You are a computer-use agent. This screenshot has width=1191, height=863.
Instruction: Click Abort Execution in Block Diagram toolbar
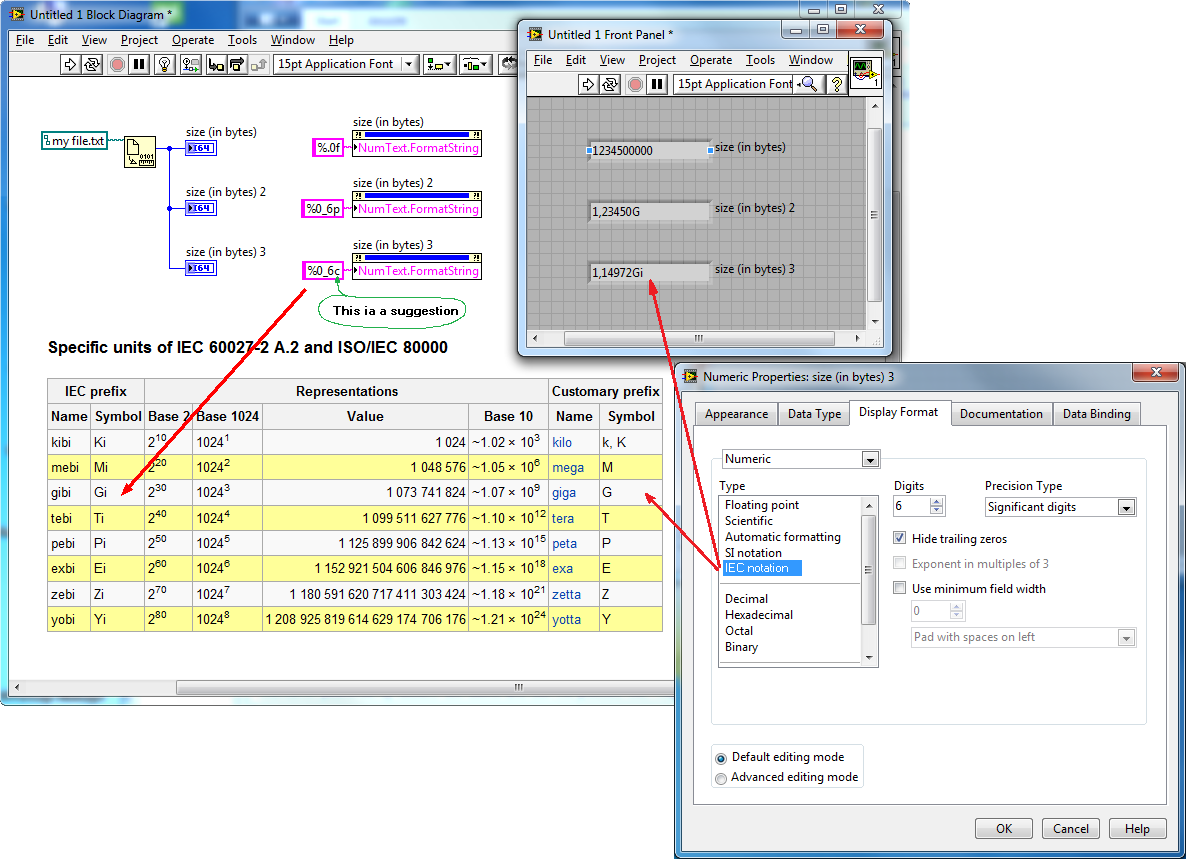click(117, 65)
